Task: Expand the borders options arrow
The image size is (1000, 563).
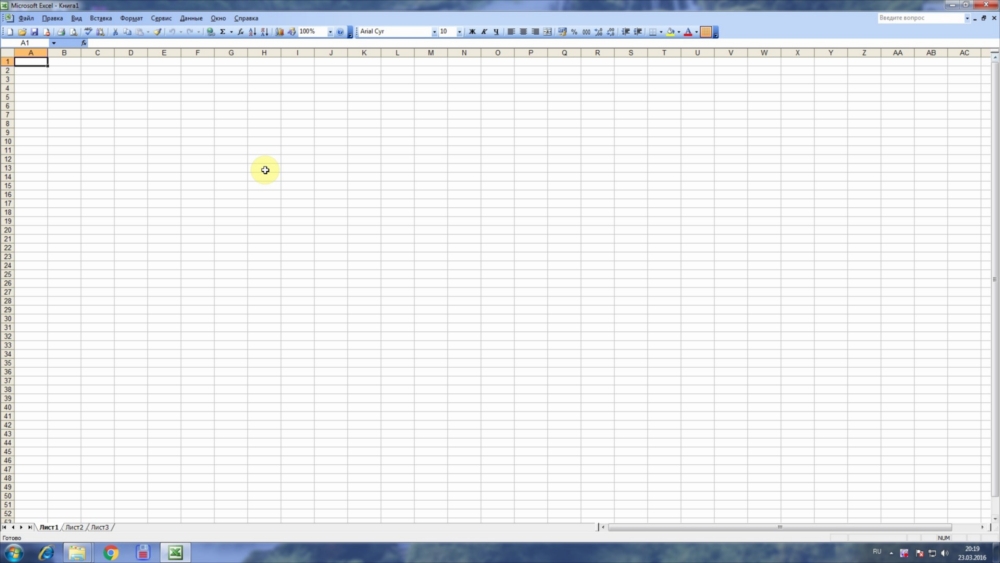Action: (x=661, y=32)
